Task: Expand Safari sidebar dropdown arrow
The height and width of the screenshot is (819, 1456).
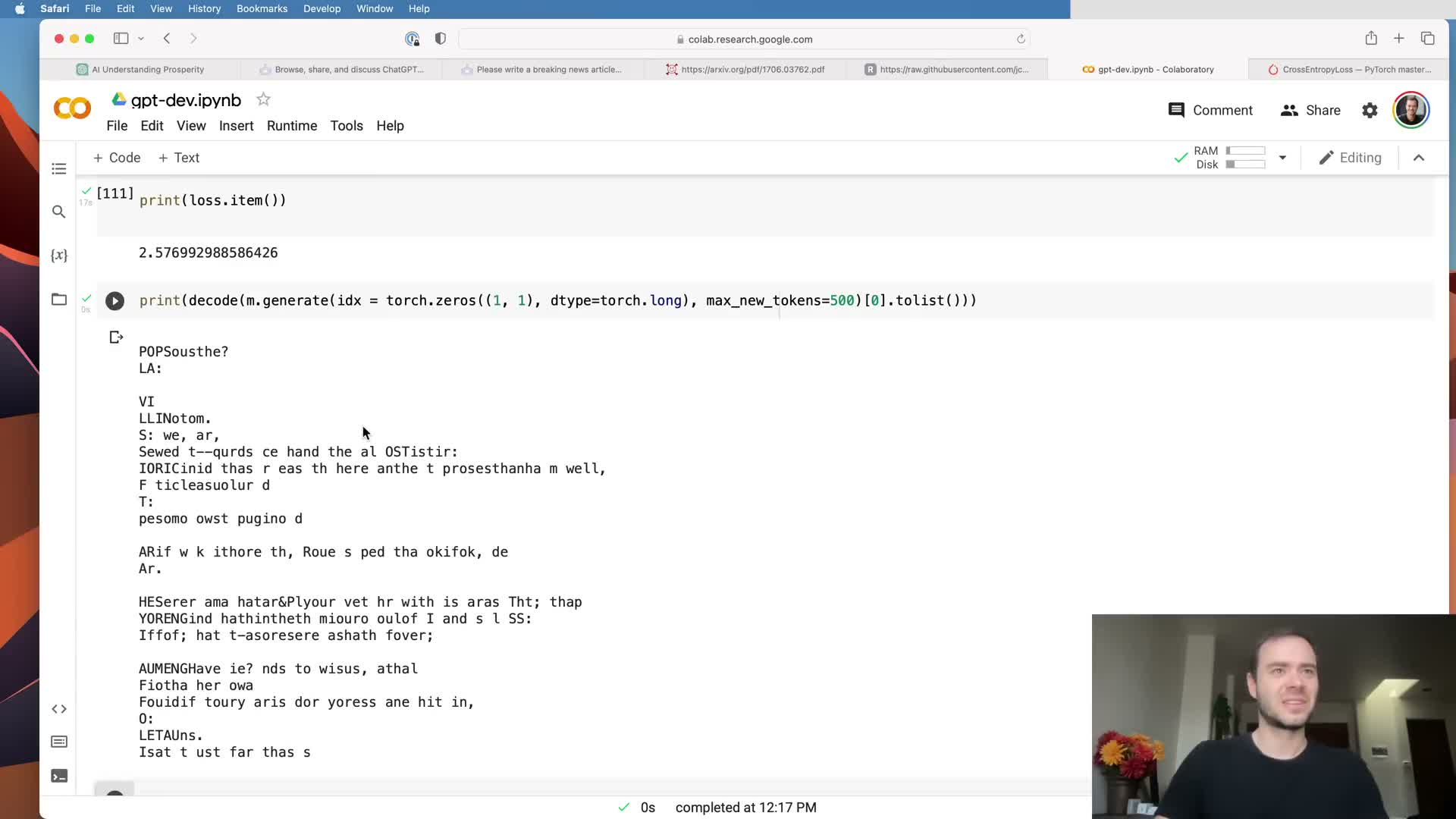Action: click(x=141, y=39)
